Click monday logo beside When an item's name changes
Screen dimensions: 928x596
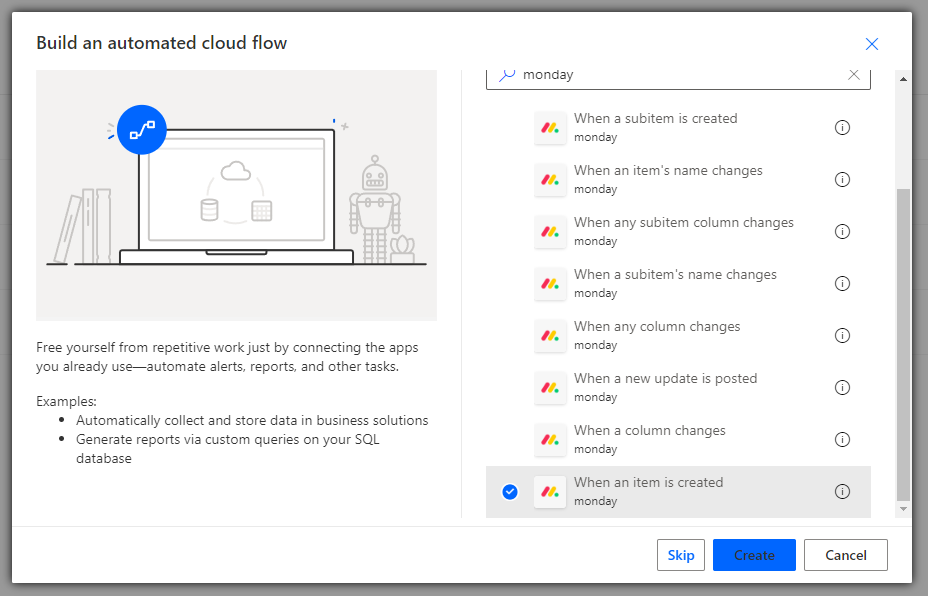tap(550, 179)
